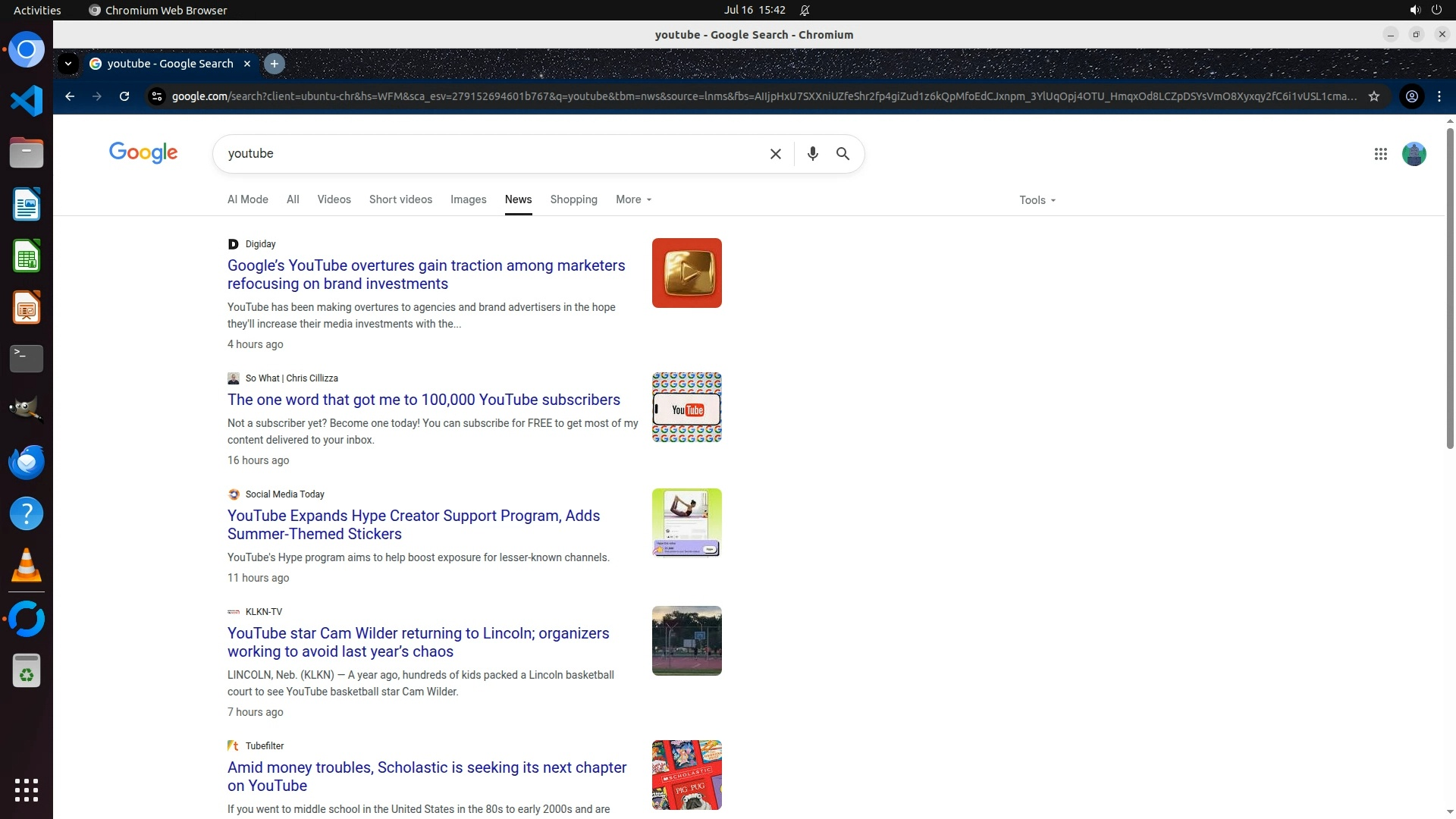Click inside the youtube search field

tap(485, 154)
